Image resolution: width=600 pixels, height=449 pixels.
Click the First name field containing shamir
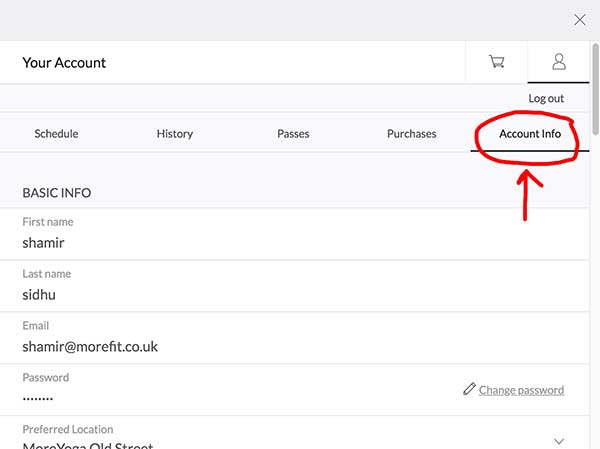click(200, 243)
